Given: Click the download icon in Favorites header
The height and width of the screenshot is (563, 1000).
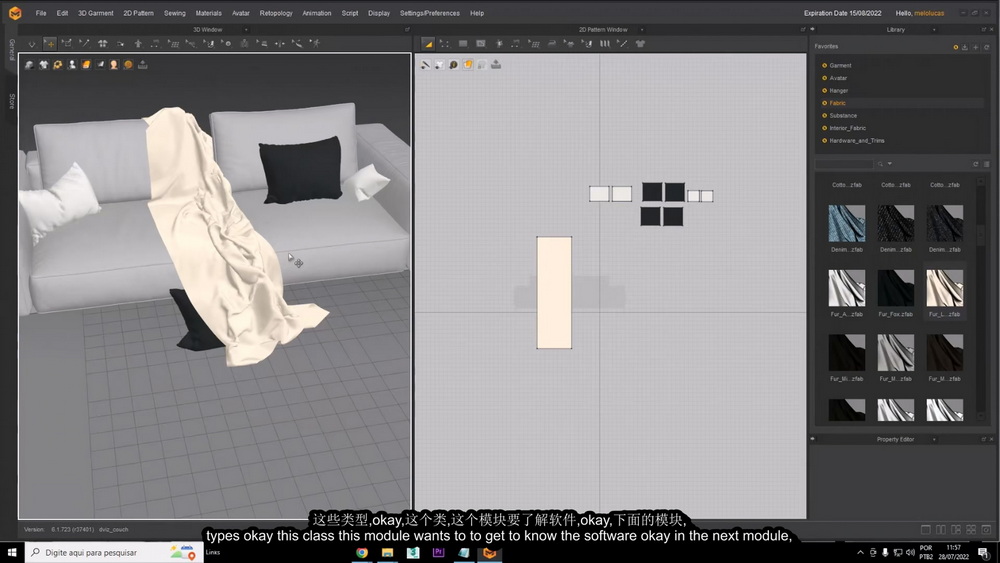Looking at the screenshot, I should point(965,47).
